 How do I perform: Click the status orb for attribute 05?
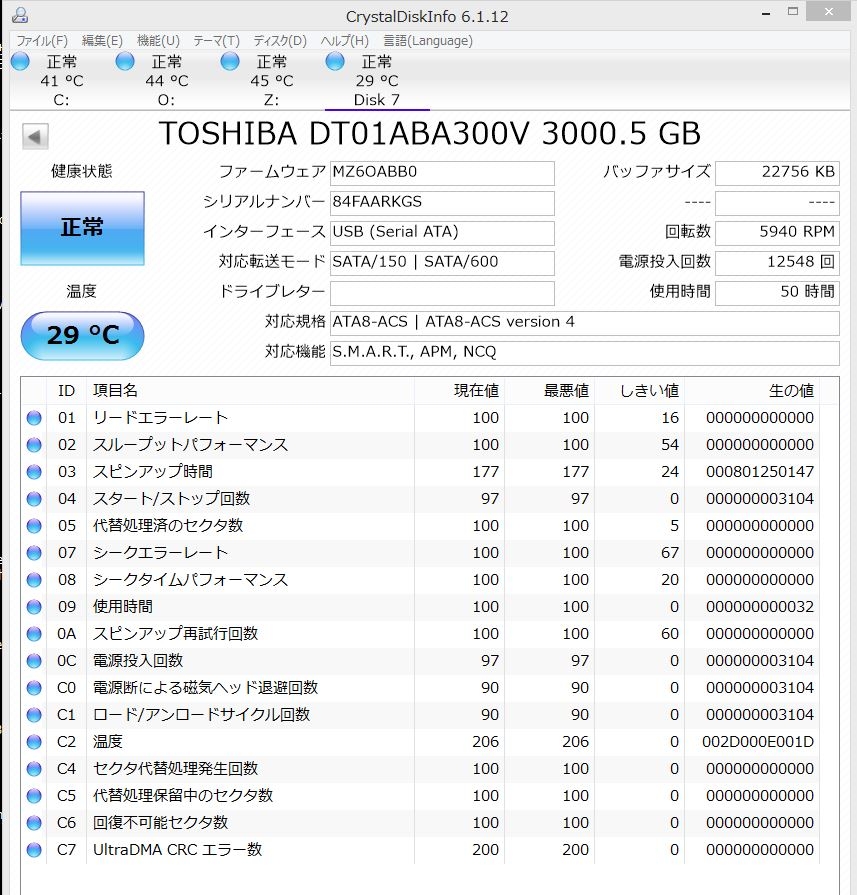coord(34,526)
